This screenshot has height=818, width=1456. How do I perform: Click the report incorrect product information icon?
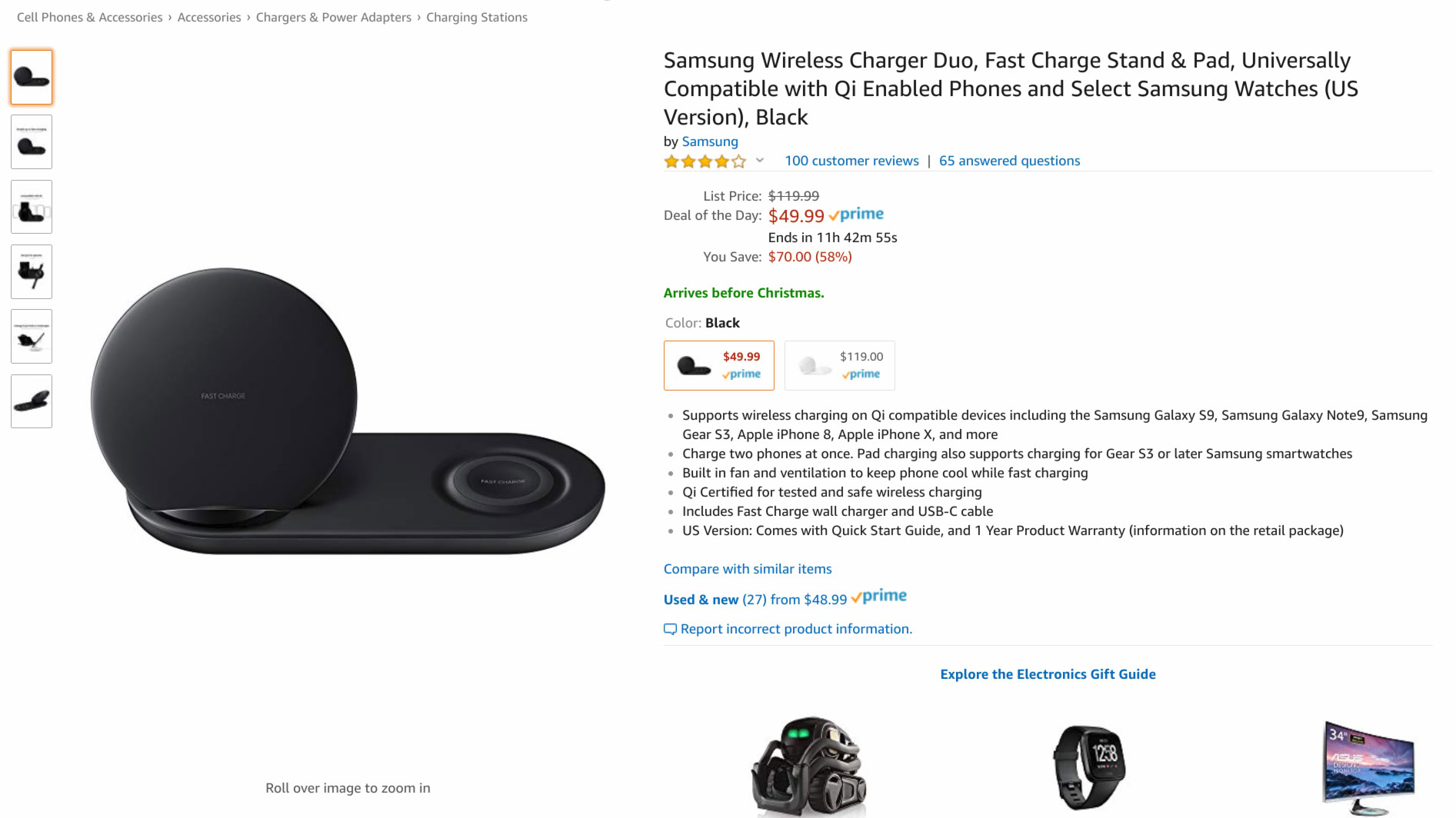pos(670,629)
